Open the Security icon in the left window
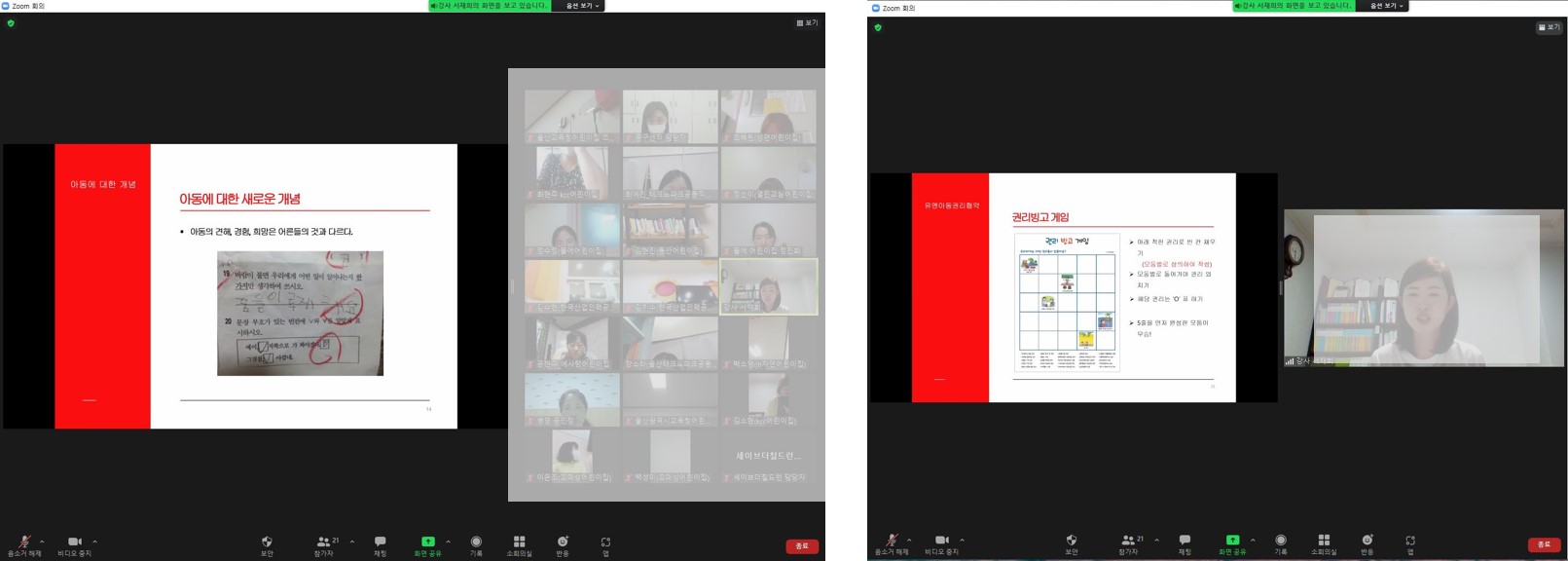The width and height of the screenshot is (1568, 561). (267, 542)
